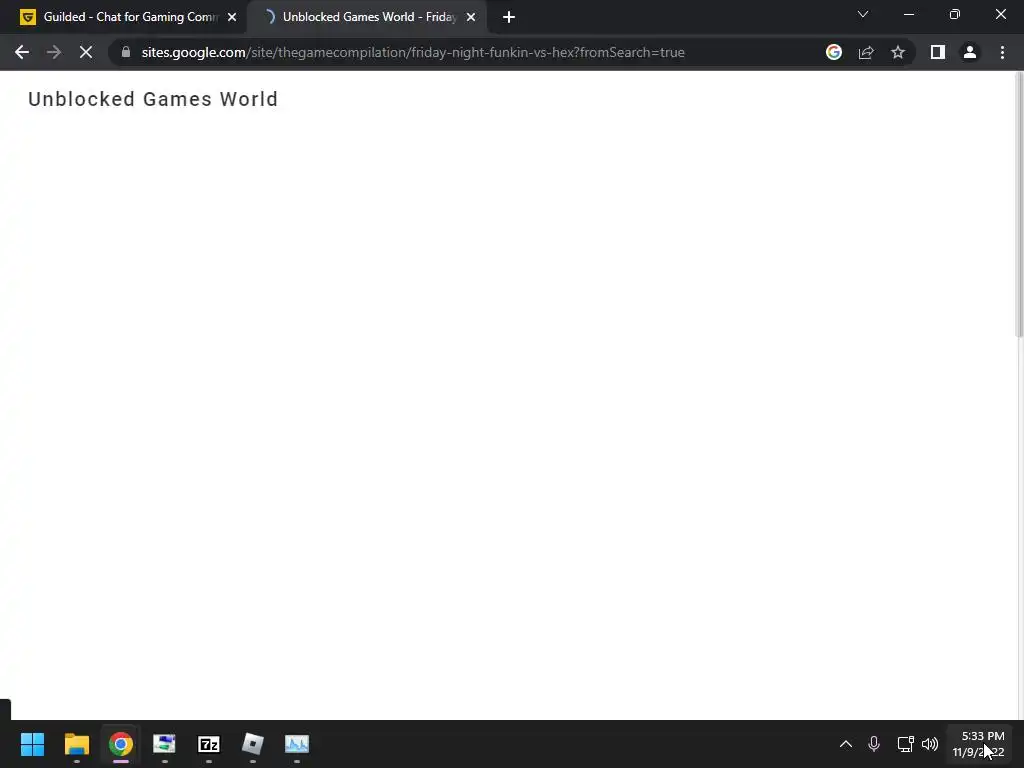Open the clock showing 5:33 PM
1024x768 pixels.
978,744
